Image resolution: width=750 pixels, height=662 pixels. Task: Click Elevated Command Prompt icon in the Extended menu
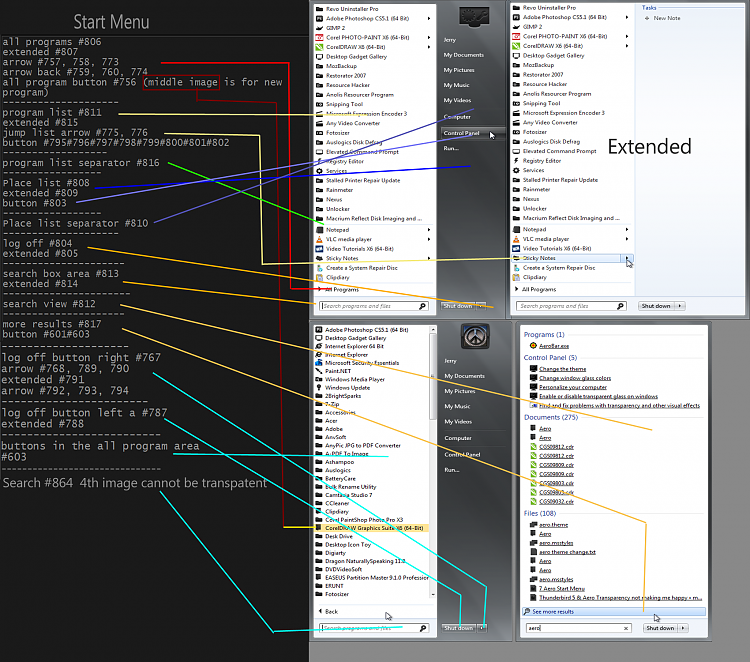click(x=516, y=151)
